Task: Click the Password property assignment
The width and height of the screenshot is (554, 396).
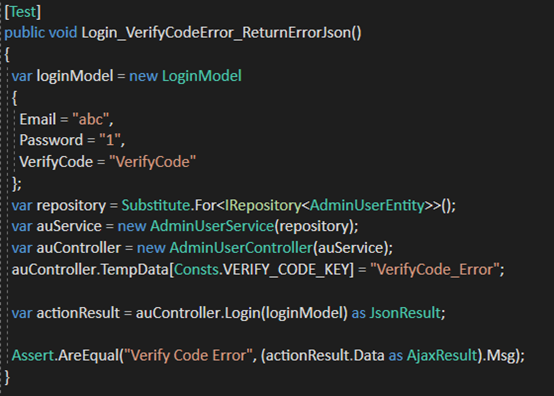Action: tap(72, 140)
